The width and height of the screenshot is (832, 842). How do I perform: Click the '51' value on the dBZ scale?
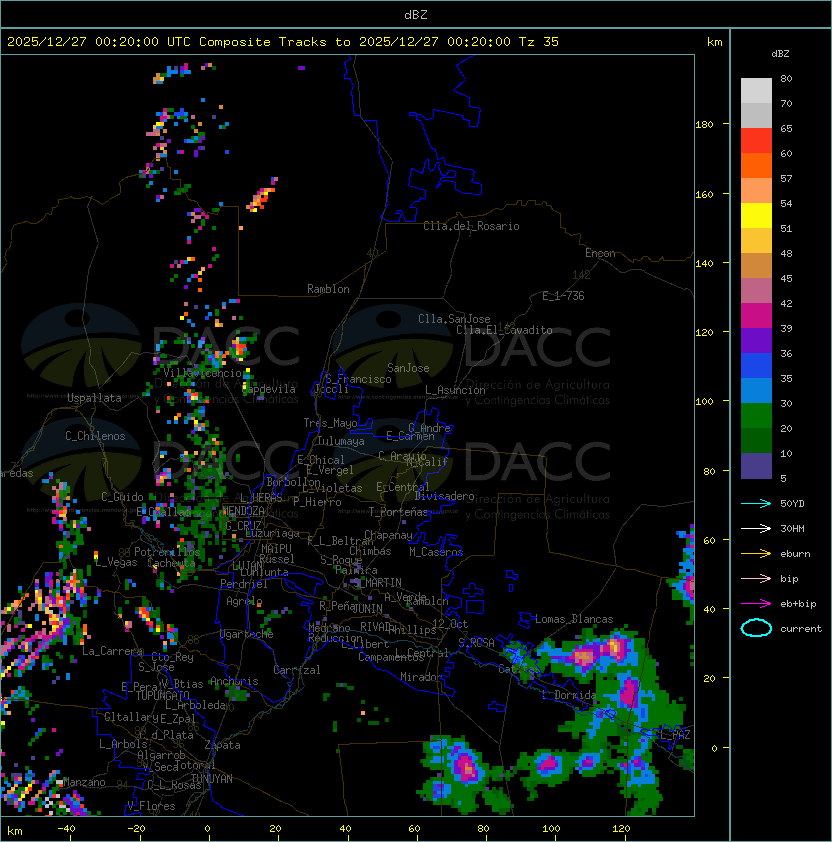point(786,228)
